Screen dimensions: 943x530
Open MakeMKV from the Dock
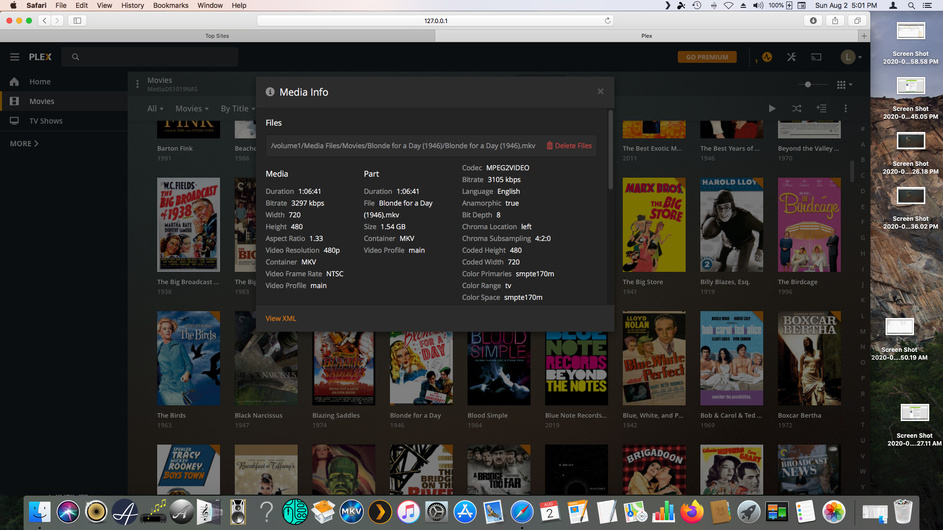(x=351, y=512)
